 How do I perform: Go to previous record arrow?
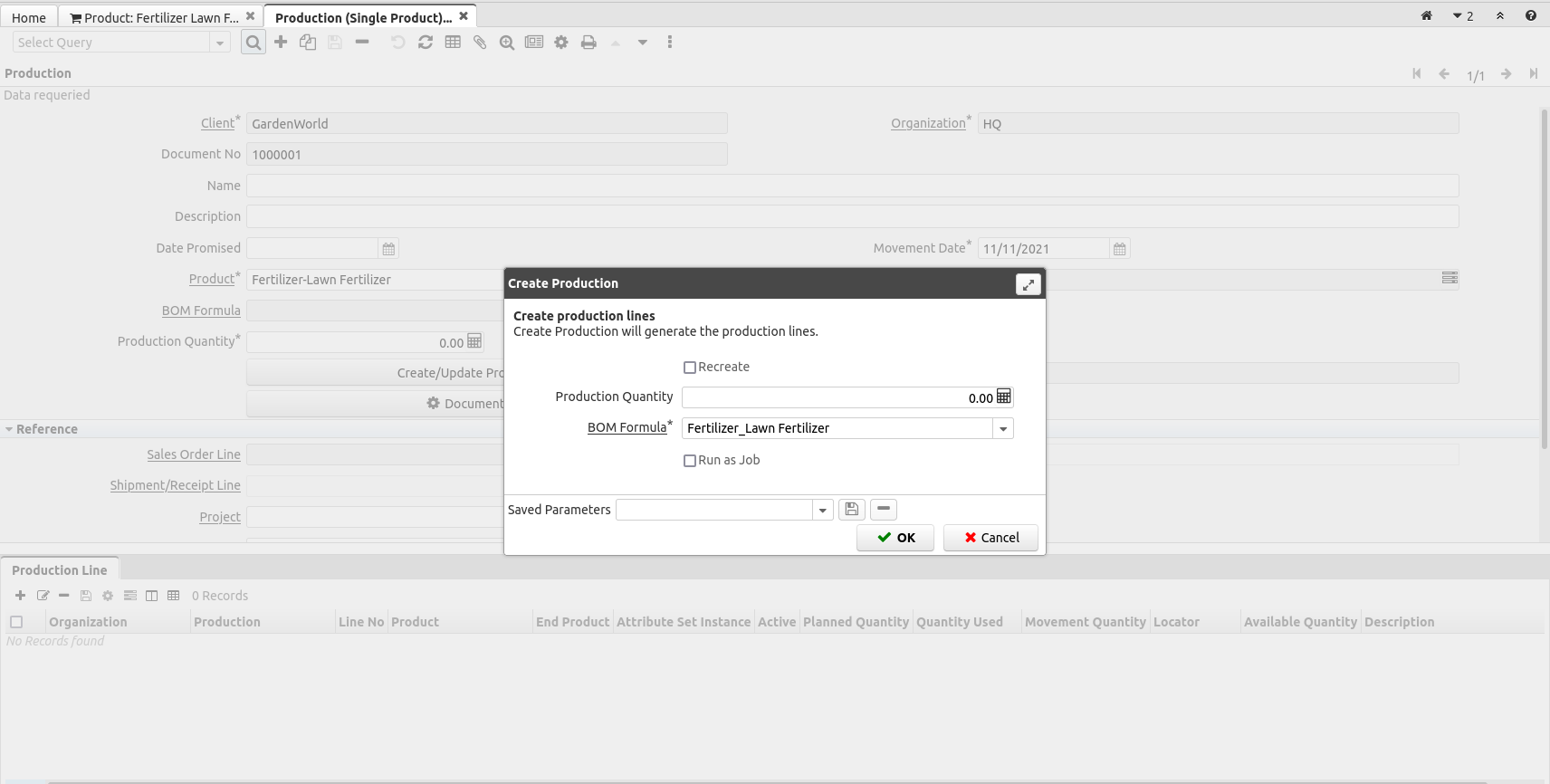[x=1444, y=74]
